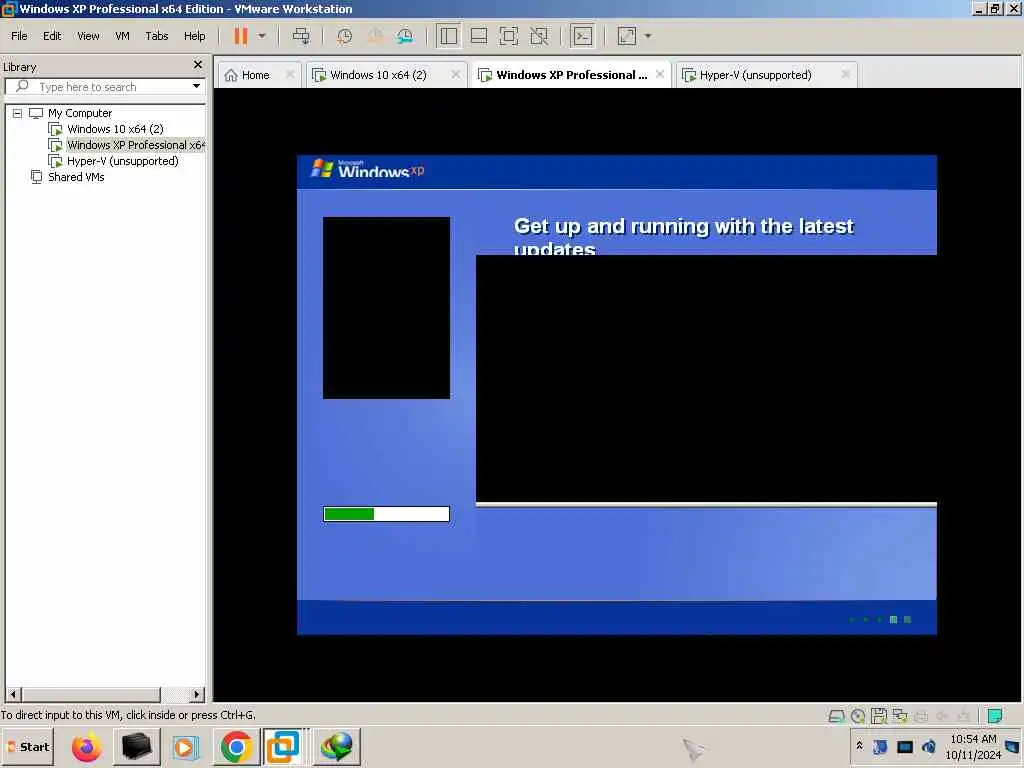
Task: Click inside the Windows XP setup screen
Action: (x=616, y=394)
